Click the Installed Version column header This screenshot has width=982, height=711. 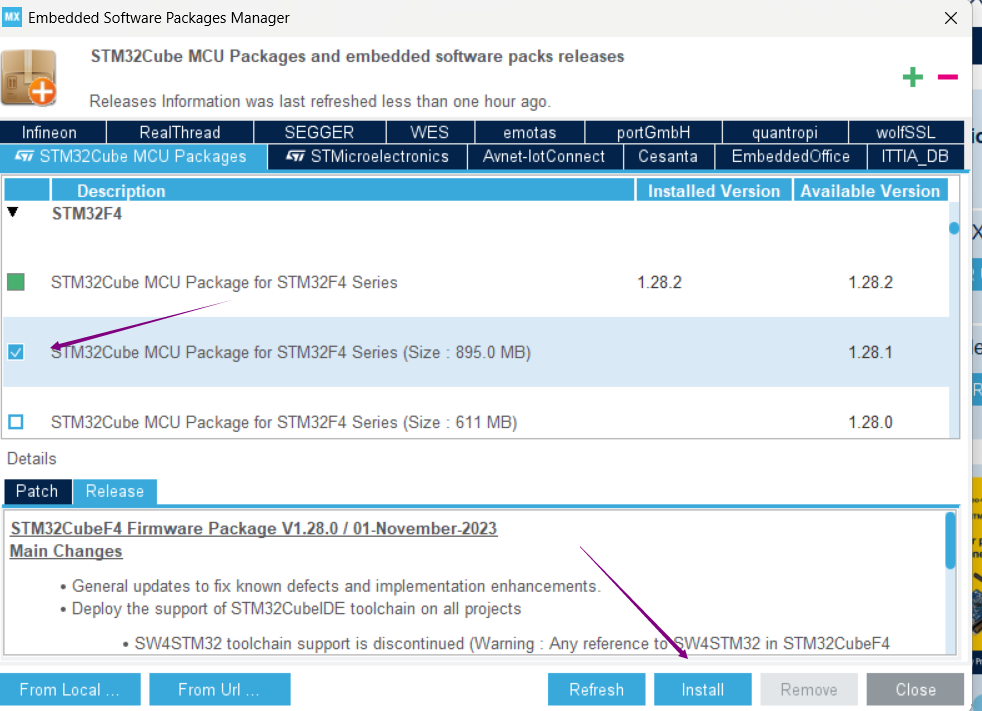(x=714, y=191)
